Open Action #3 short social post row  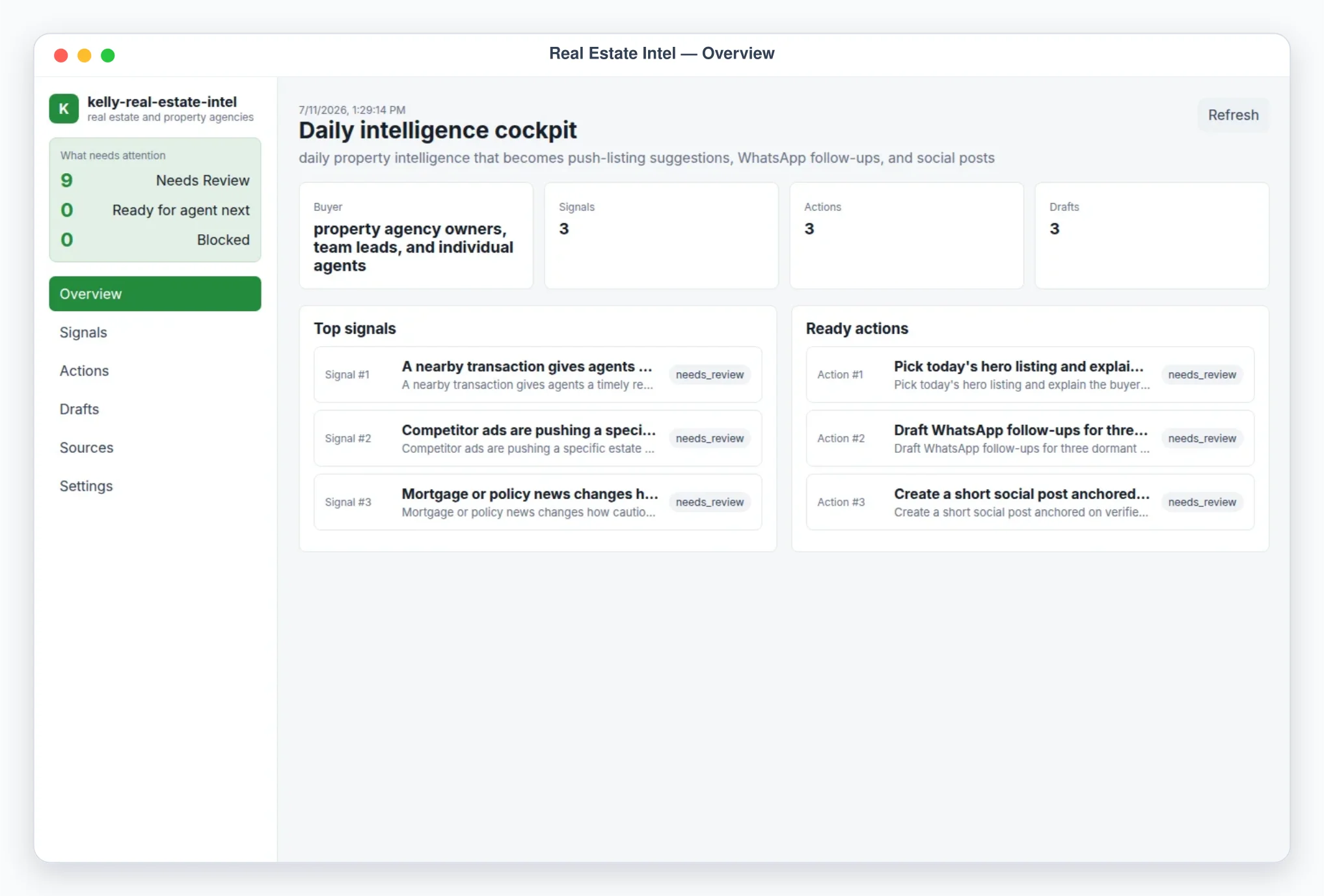click(1030, 502)
